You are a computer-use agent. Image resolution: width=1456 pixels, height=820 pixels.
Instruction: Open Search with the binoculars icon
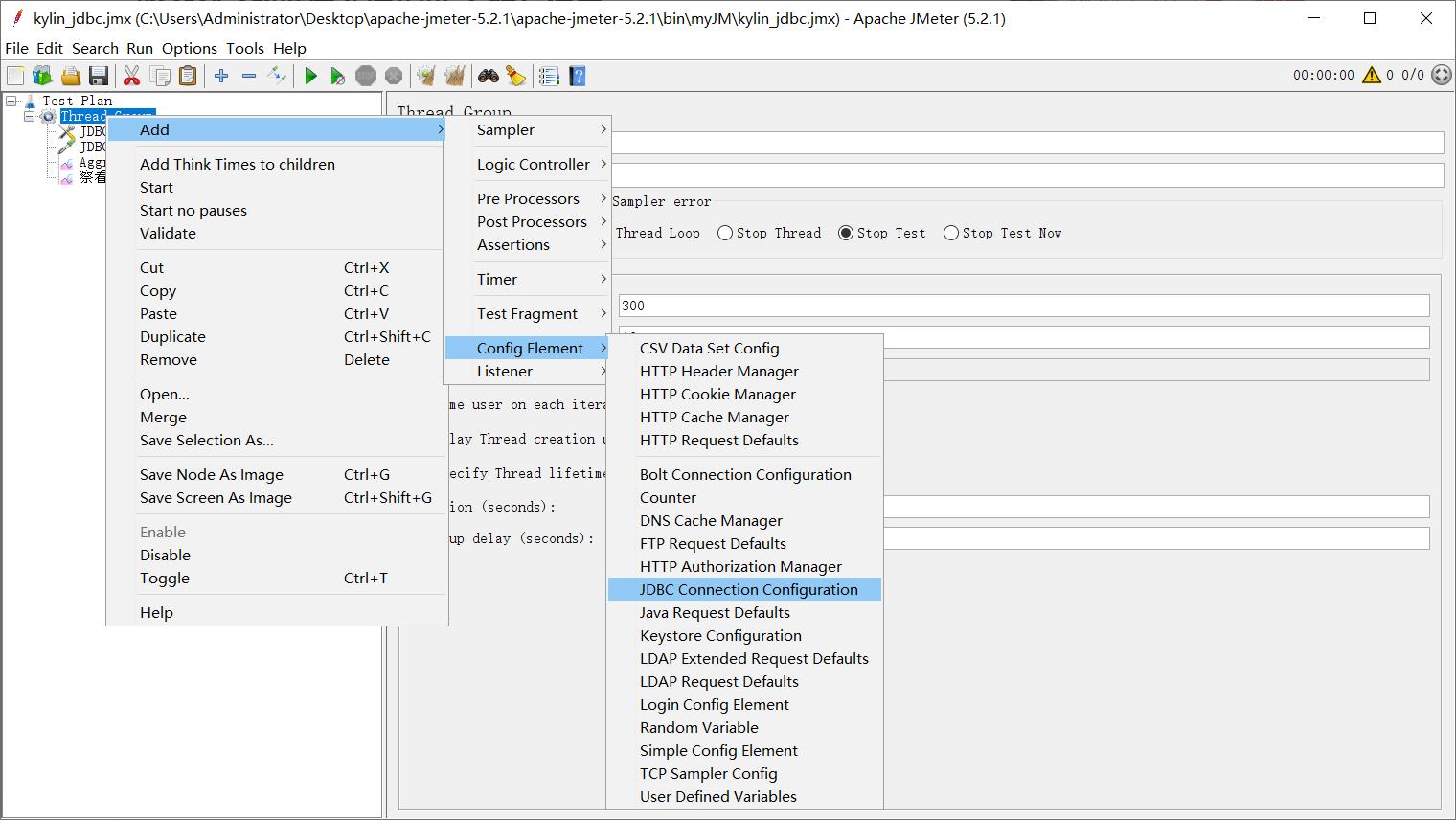489,76
